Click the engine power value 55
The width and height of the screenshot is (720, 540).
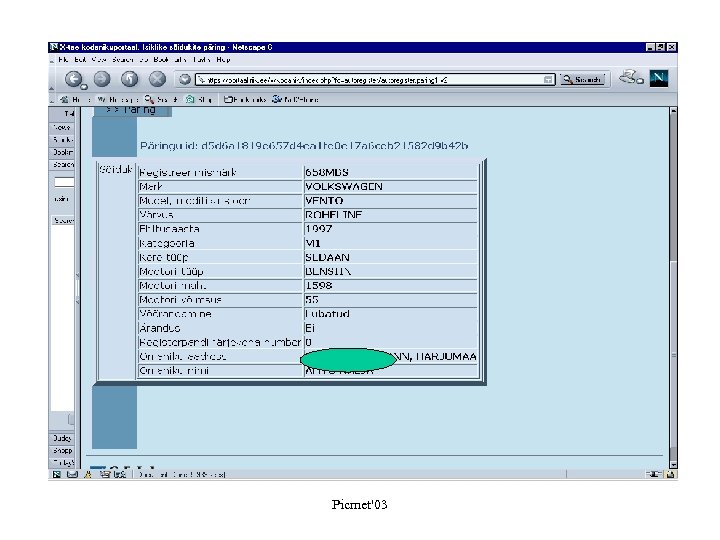point(312,299)
